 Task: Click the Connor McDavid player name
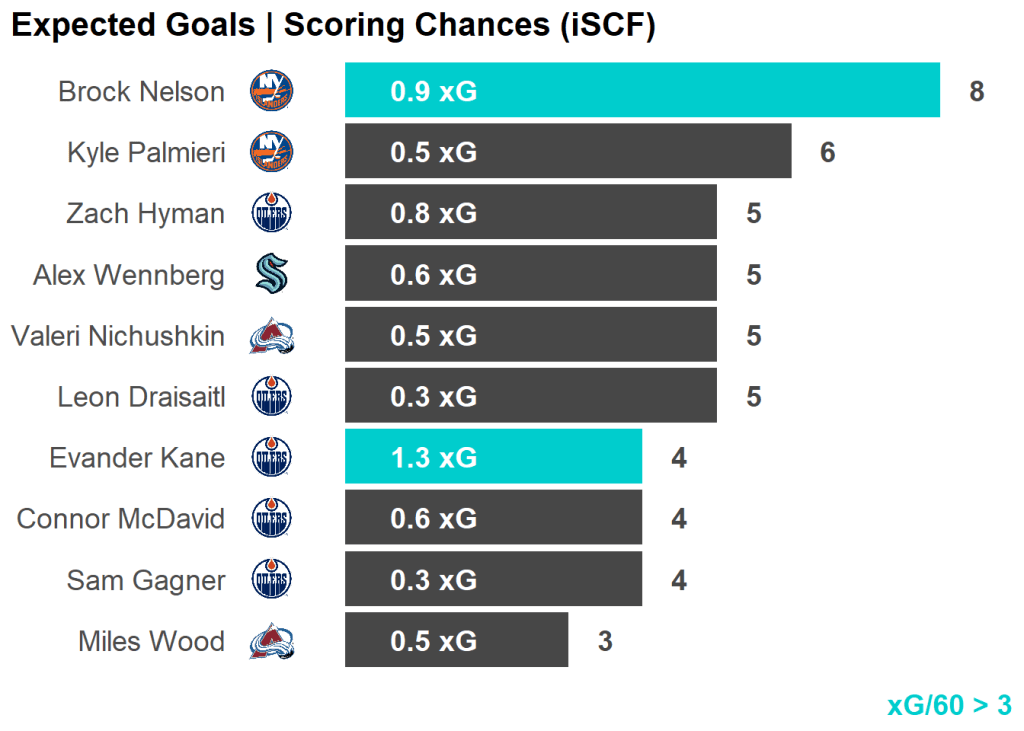point(121,519)
